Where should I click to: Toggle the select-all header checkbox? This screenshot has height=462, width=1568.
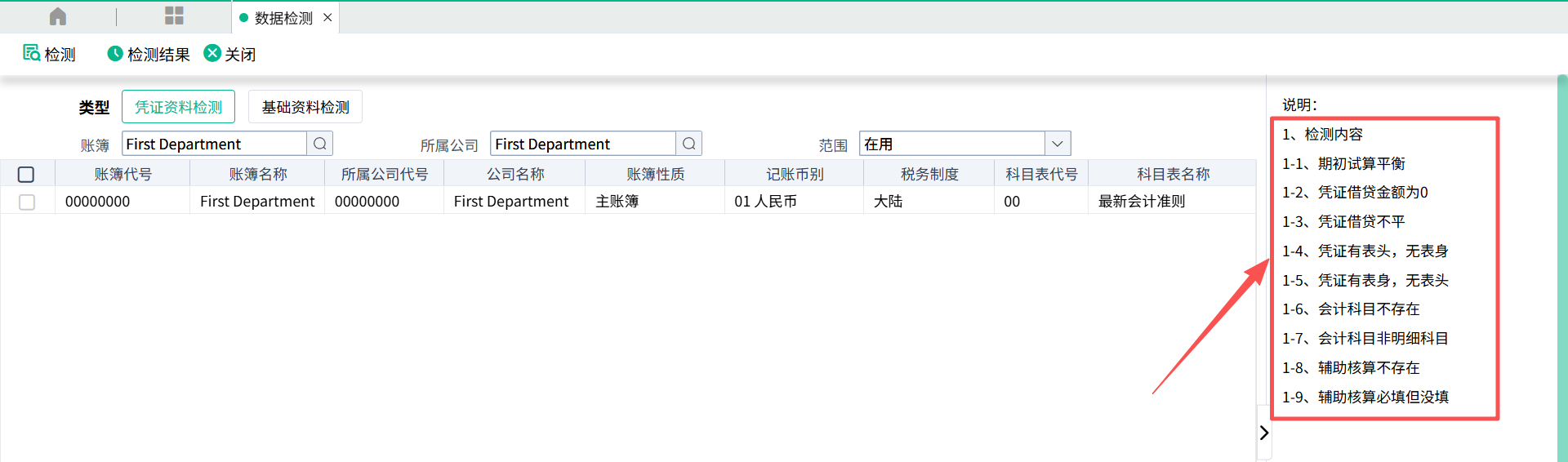click(26, 174)
